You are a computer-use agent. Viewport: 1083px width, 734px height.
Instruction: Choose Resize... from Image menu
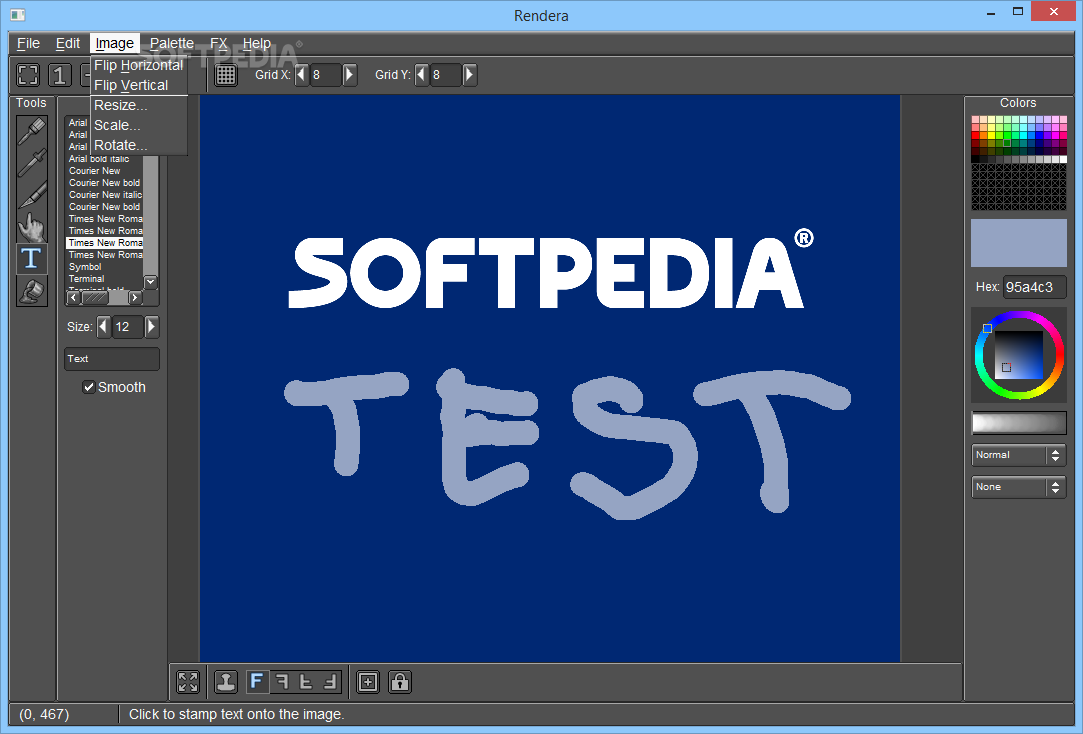tap(139, 105)
